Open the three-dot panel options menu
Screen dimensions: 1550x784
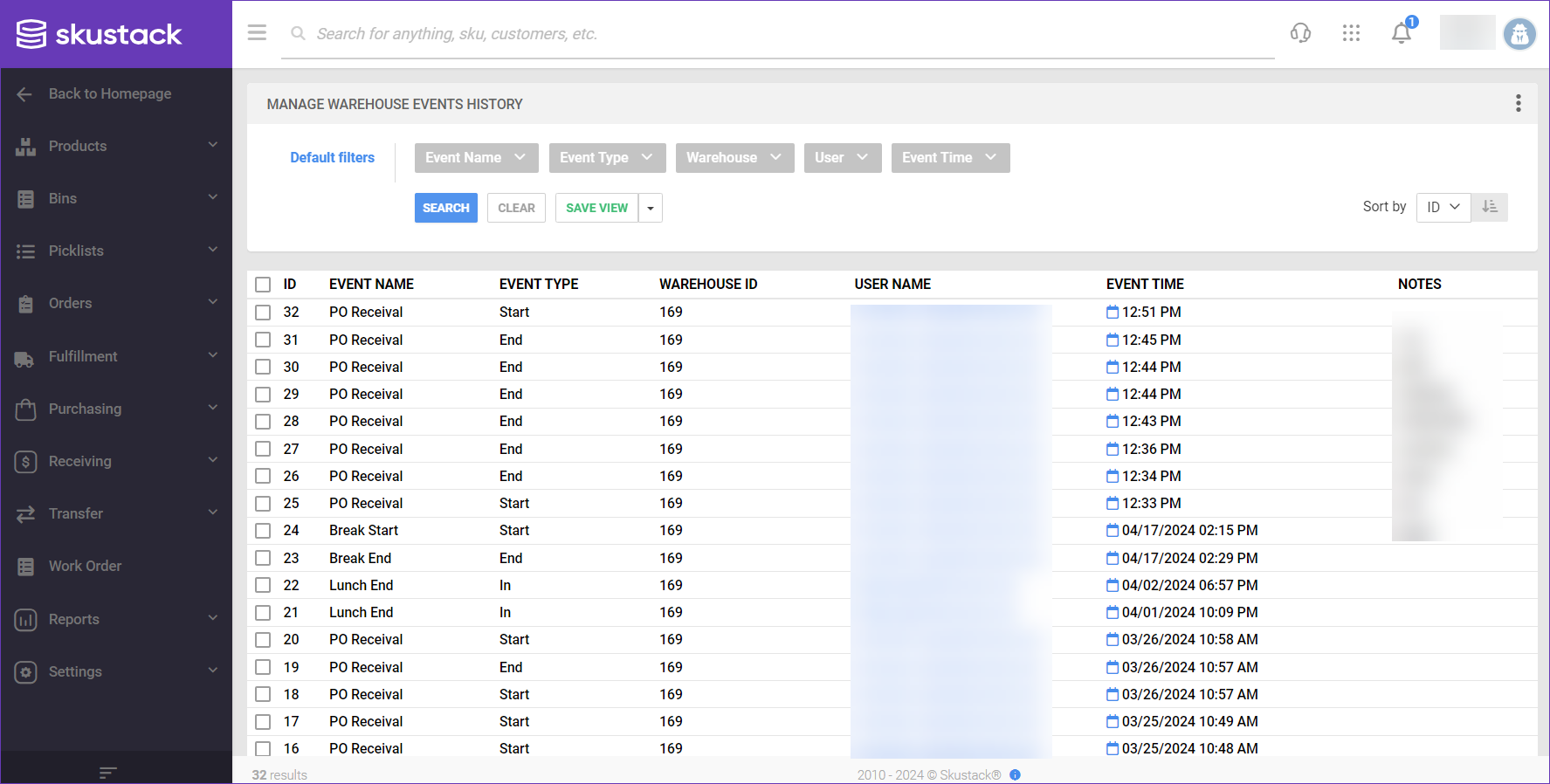(x=1519, y=104)
